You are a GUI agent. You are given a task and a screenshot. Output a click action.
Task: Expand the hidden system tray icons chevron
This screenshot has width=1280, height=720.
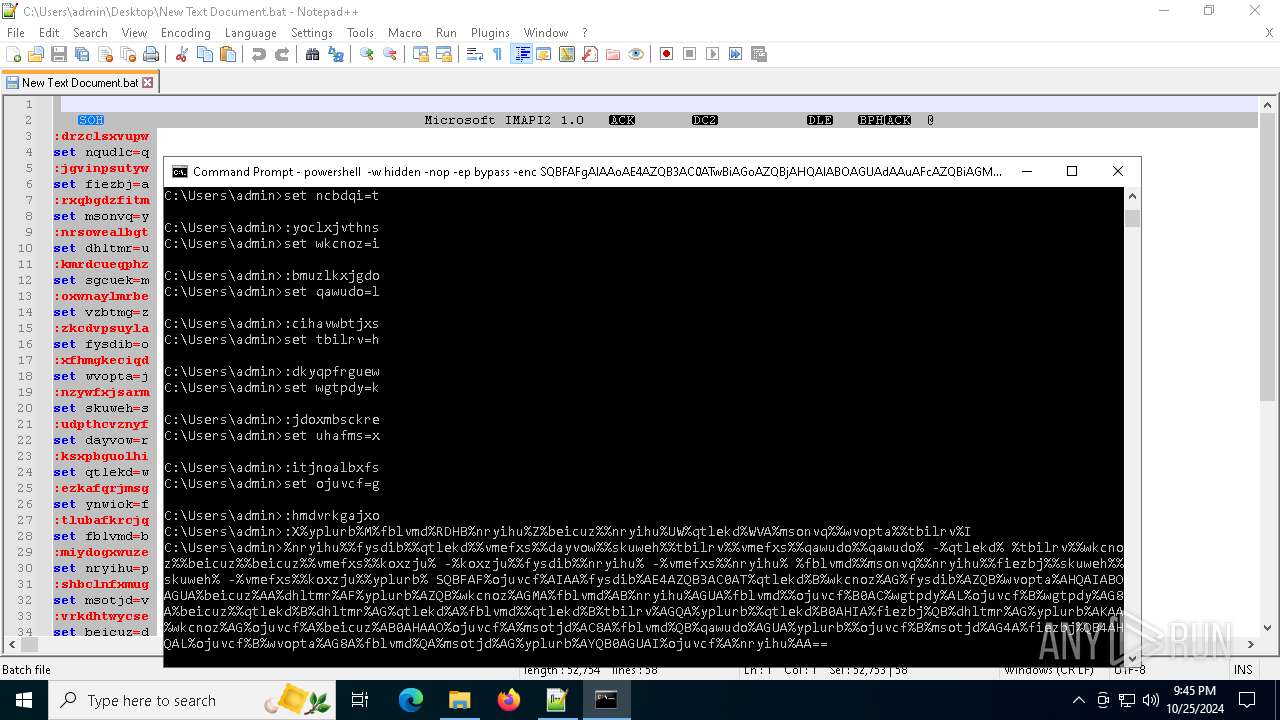click(1078, 700)
